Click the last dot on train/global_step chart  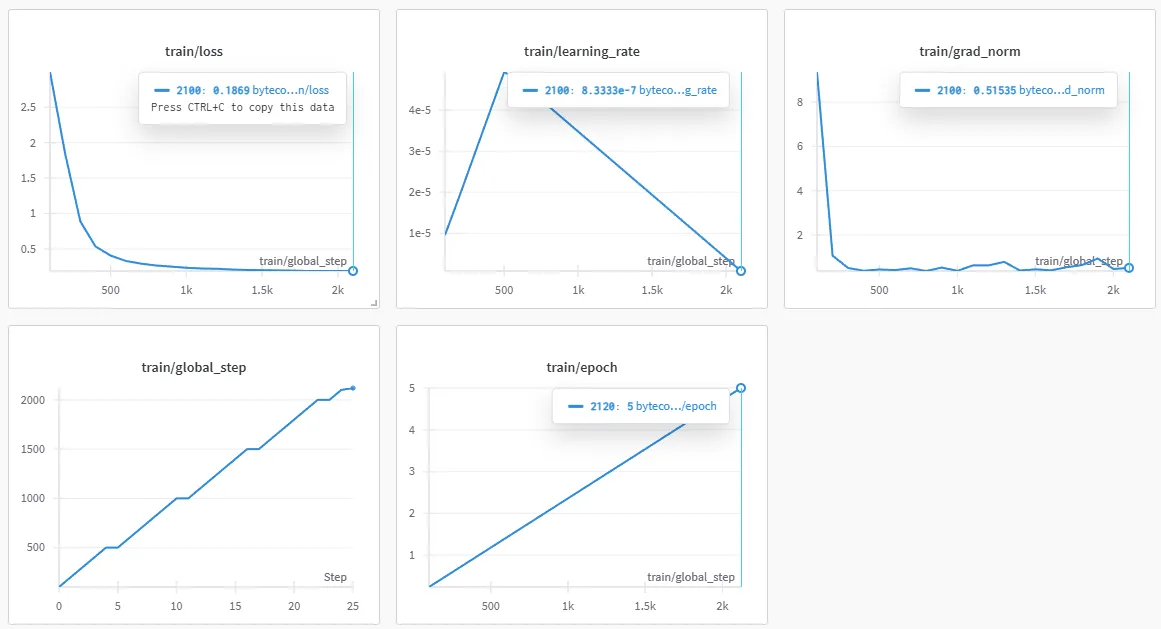[x=353, y=388]
